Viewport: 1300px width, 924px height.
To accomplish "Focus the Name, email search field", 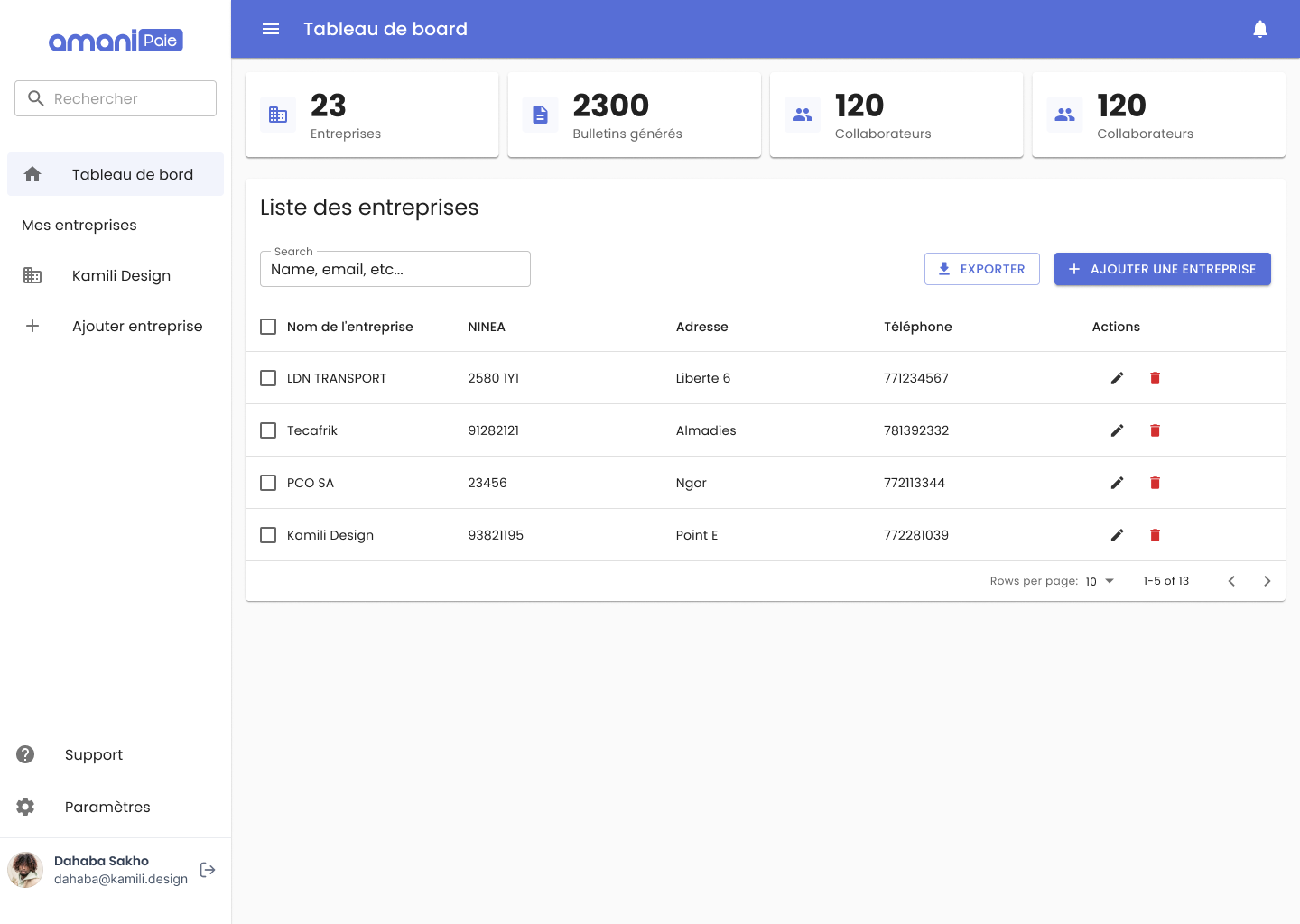I will point(395,270).
